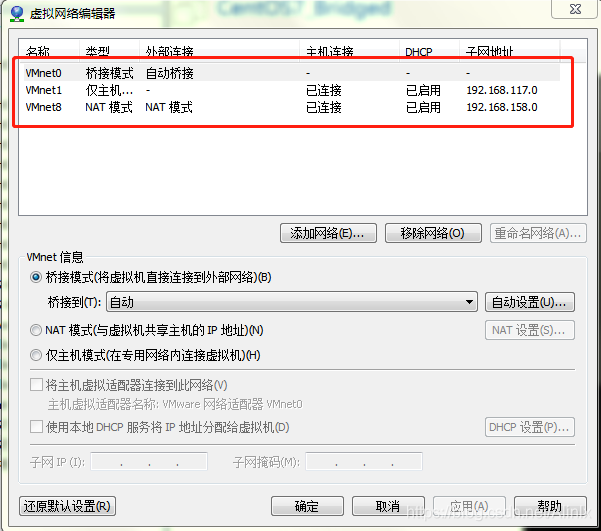Click 自动桥接 cell in VMnet0 row

(169, 73)
